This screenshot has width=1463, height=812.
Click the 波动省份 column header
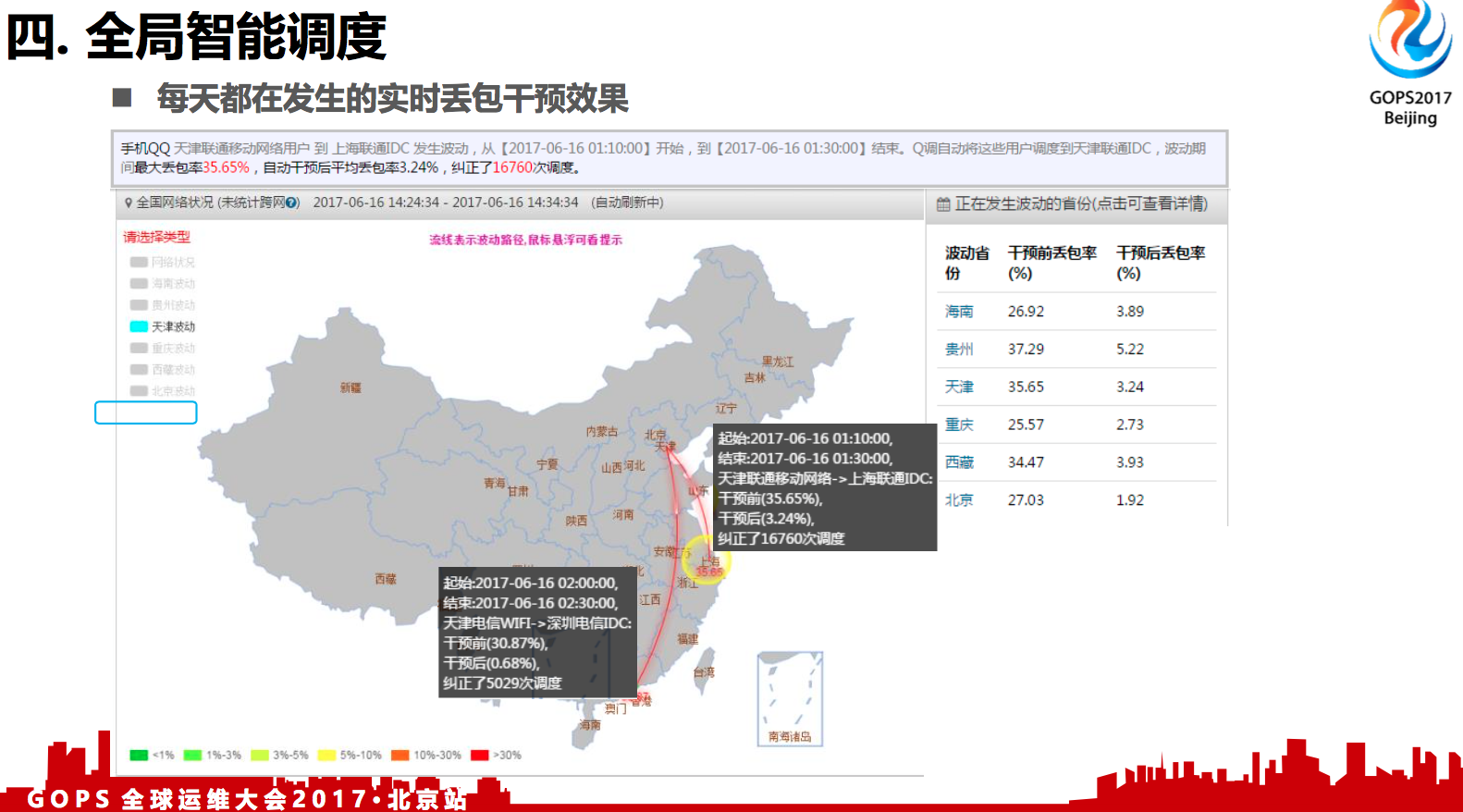[x=966, y=264]
